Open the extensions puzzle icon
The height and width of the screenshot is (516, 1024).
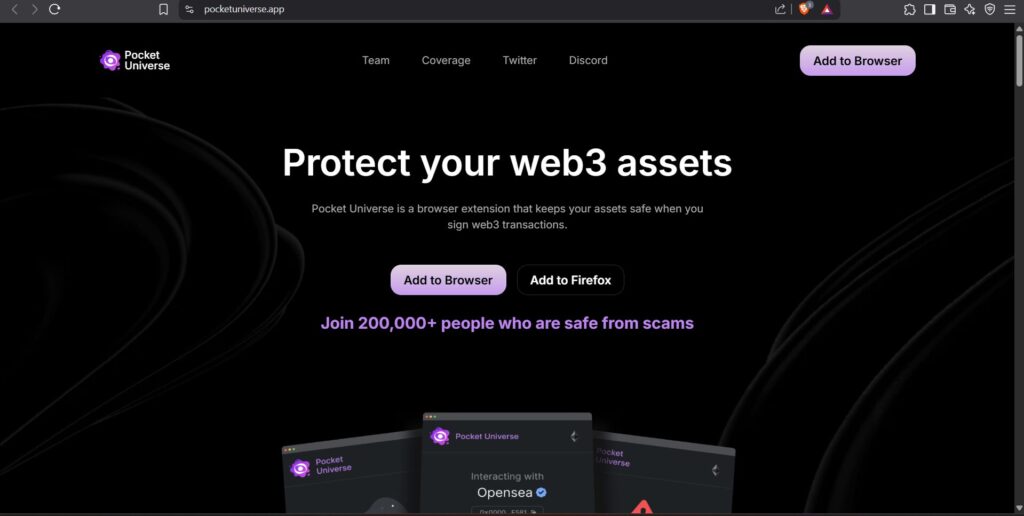pyautogui.click(x=909, y=9)
